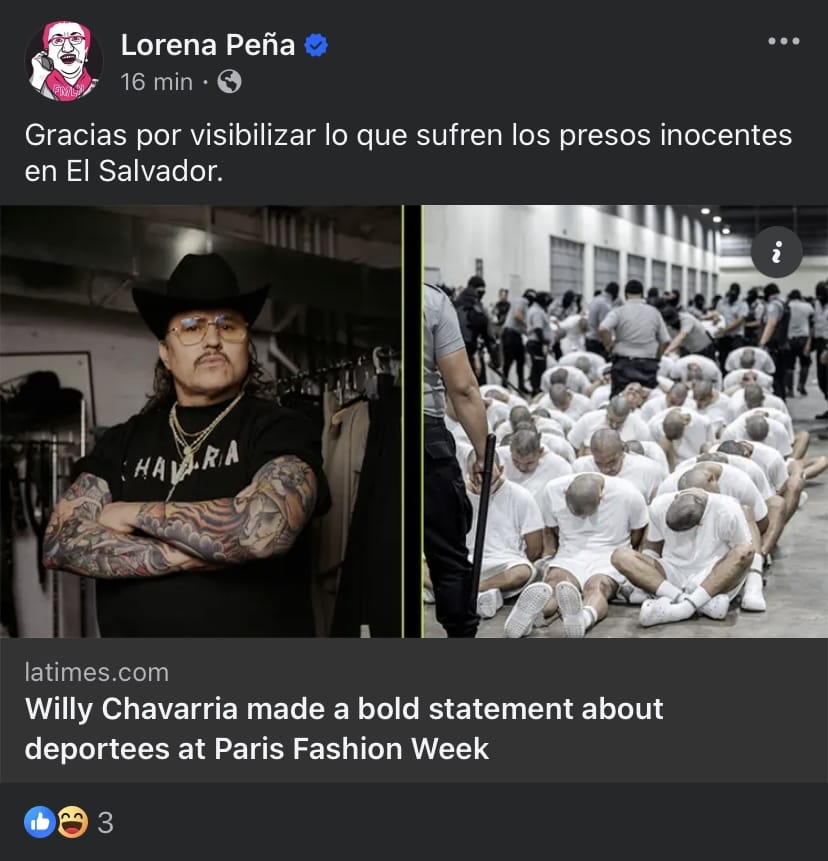The width and height of the screenshot is (828, 861).
Task: Open the photo of man in cowboy hat
Action: 201,421
